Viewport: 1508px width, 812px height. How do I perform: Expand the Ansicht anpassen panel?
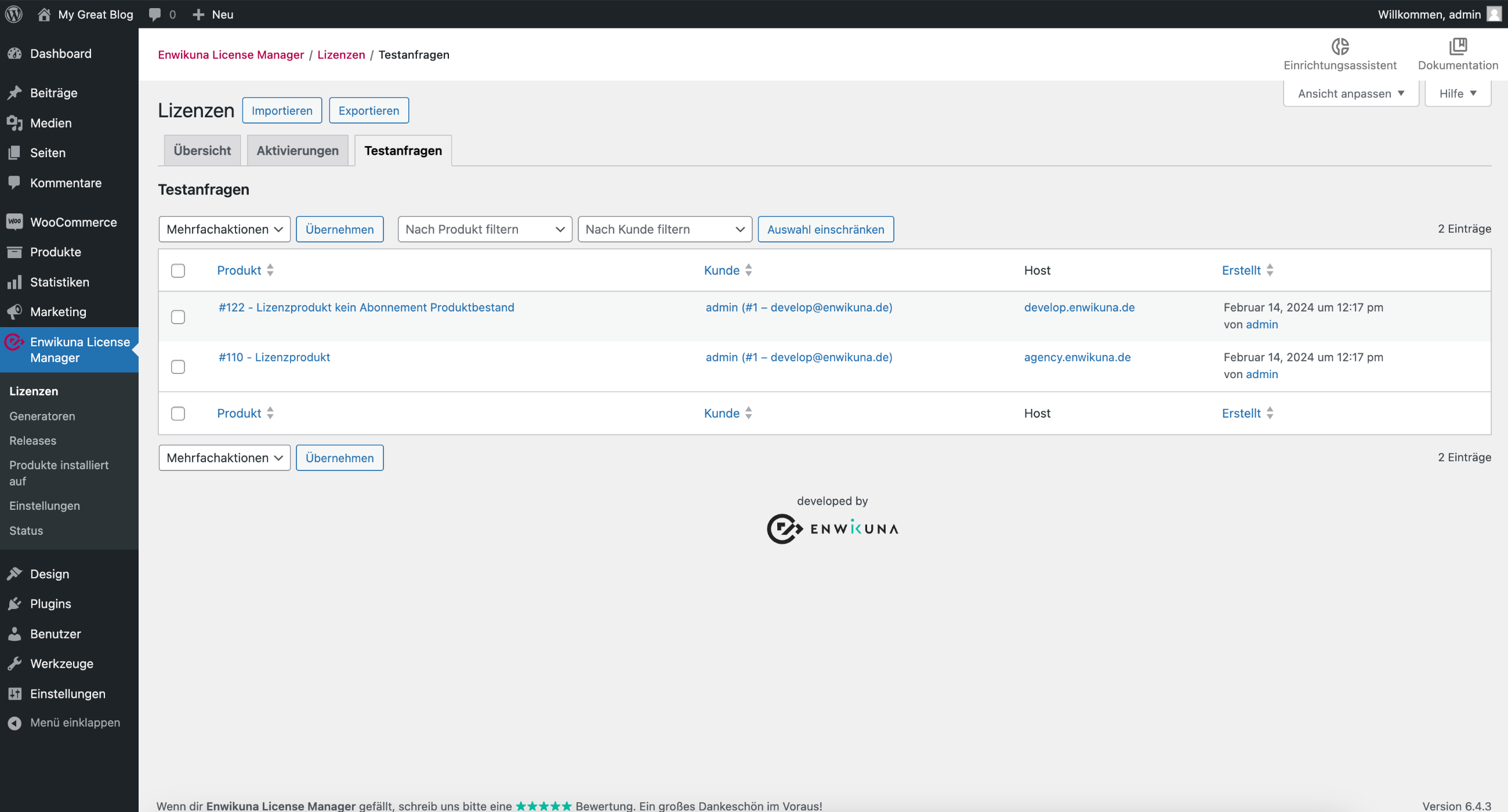1351,93
